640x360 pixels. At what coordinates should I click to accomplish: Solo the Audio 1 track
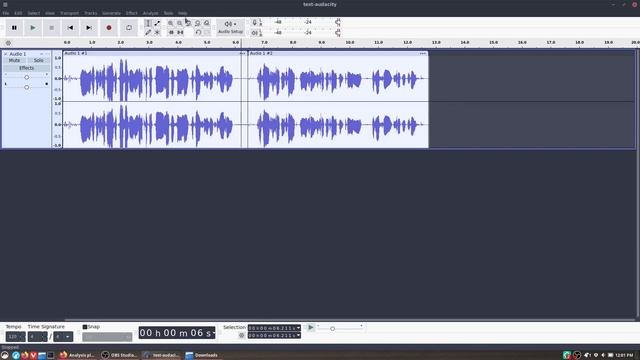(38, 60)
